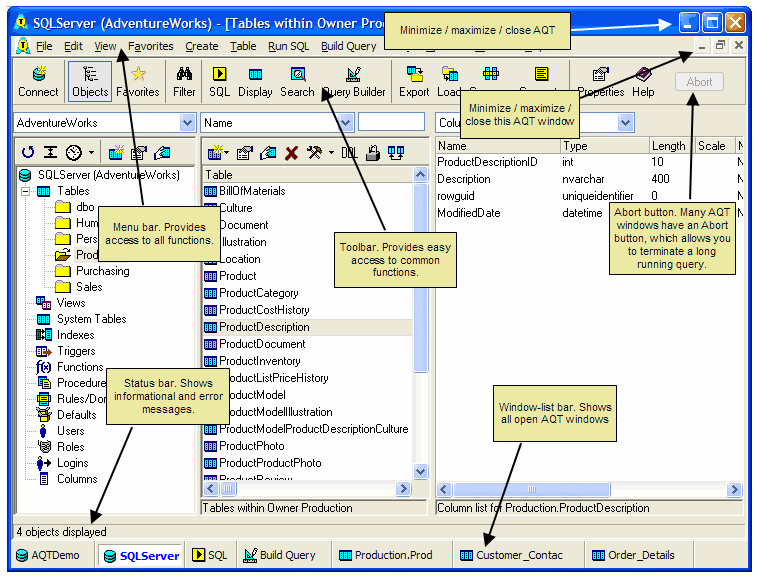Select Logins in the object tree
757x577 pixels.
(63, 463)
